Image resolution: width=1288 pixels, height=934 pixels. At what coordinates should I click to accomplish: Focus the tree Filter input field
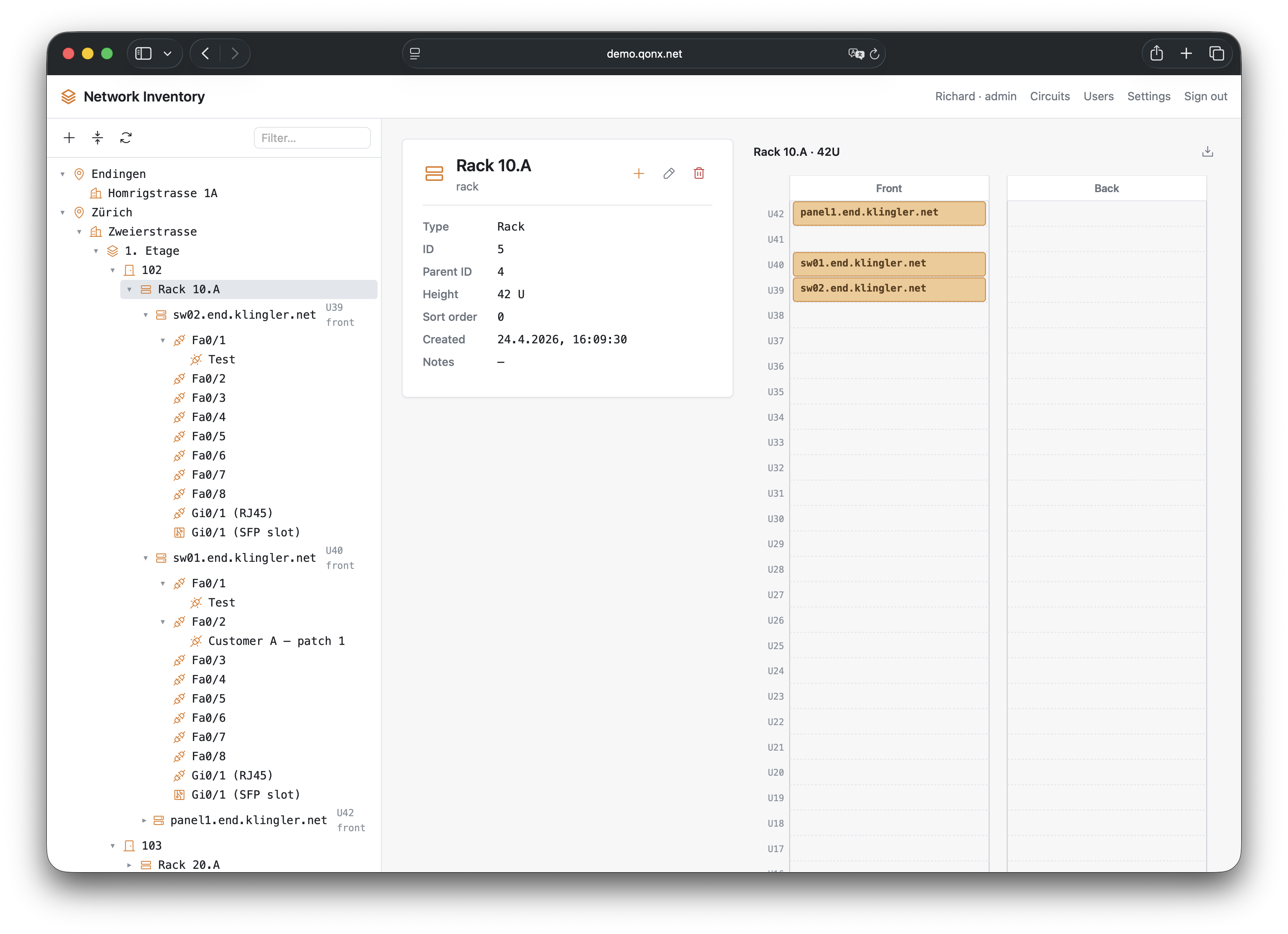point(312,138)
